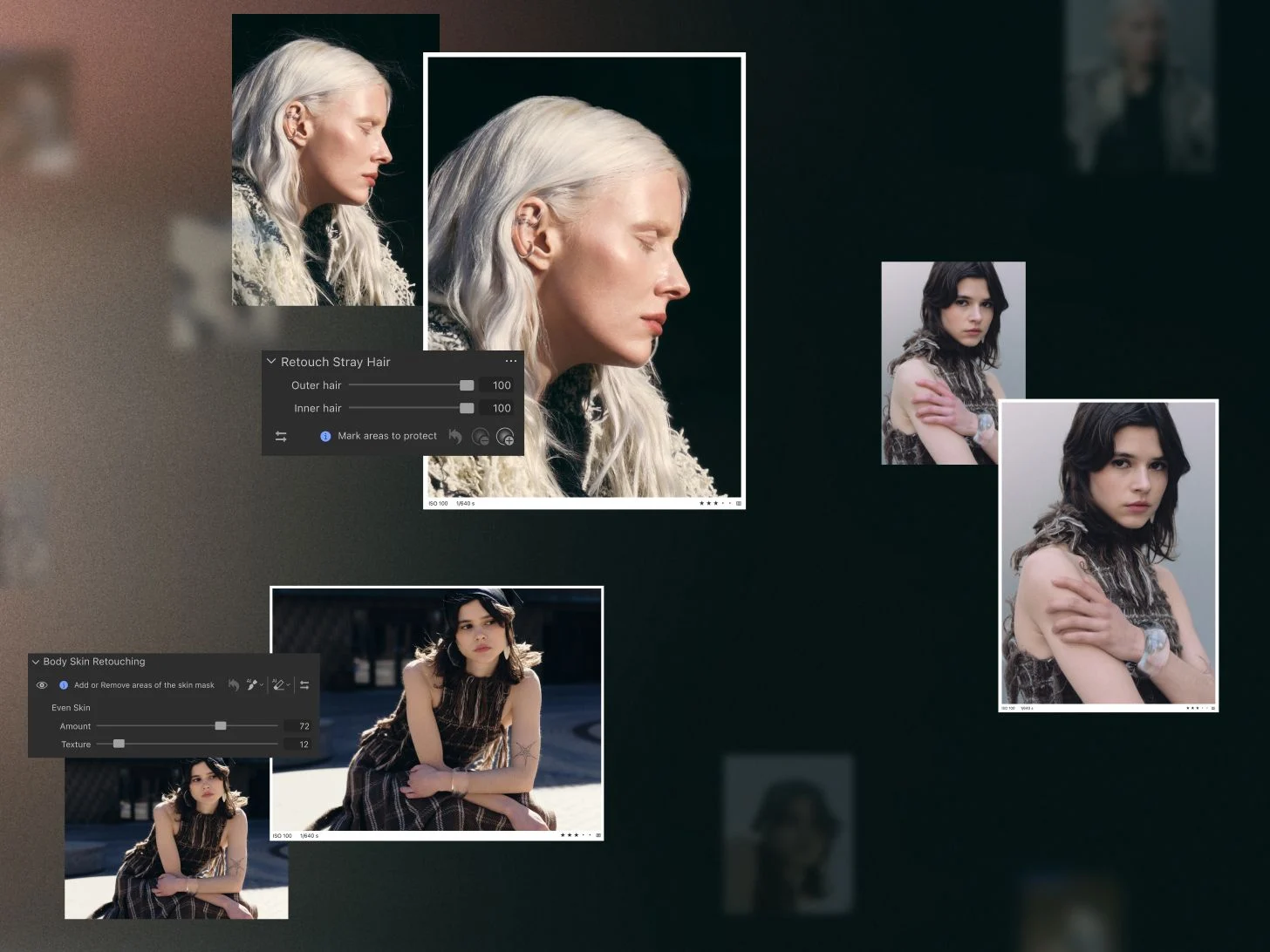Click star rating below white-haired portrait

tap(715, 503)
